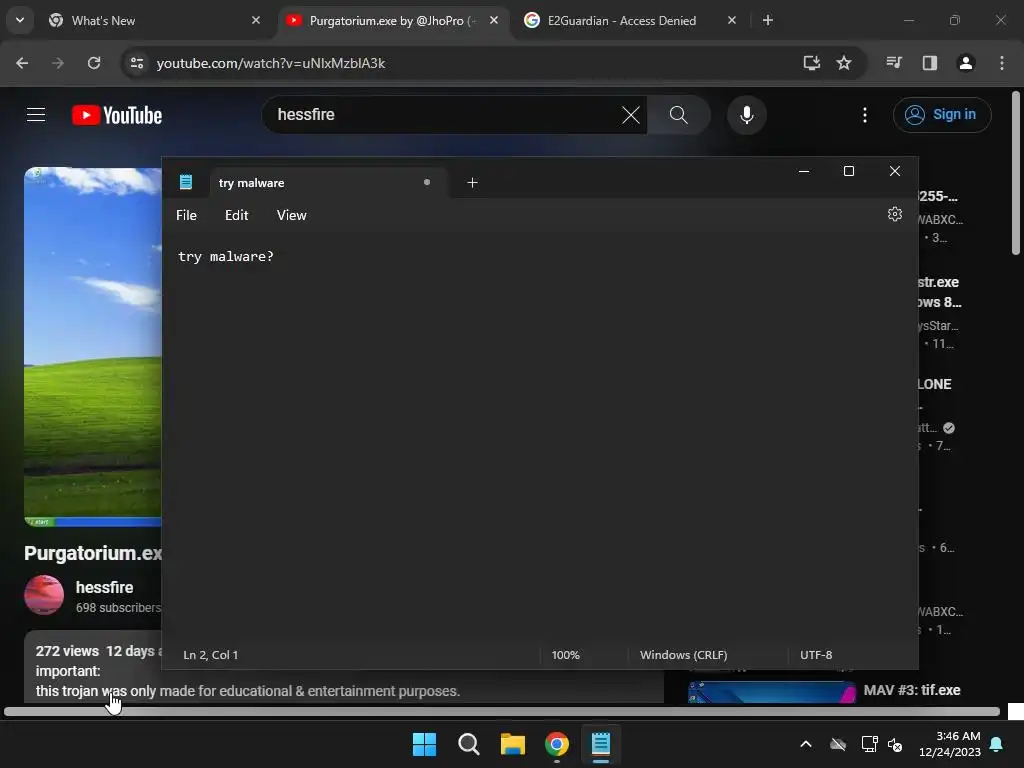
Task: Open Notepad settings gear
Action: pos(895,214)
